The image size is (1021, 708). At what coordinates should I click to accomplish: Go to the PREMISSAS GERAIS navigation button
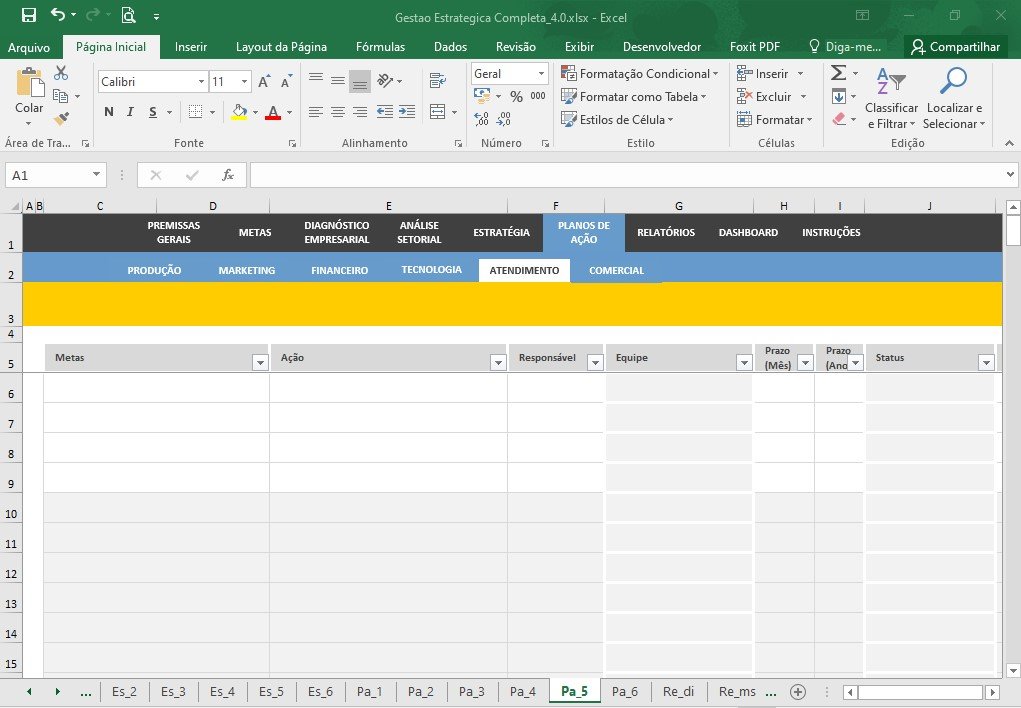point(174,233)
